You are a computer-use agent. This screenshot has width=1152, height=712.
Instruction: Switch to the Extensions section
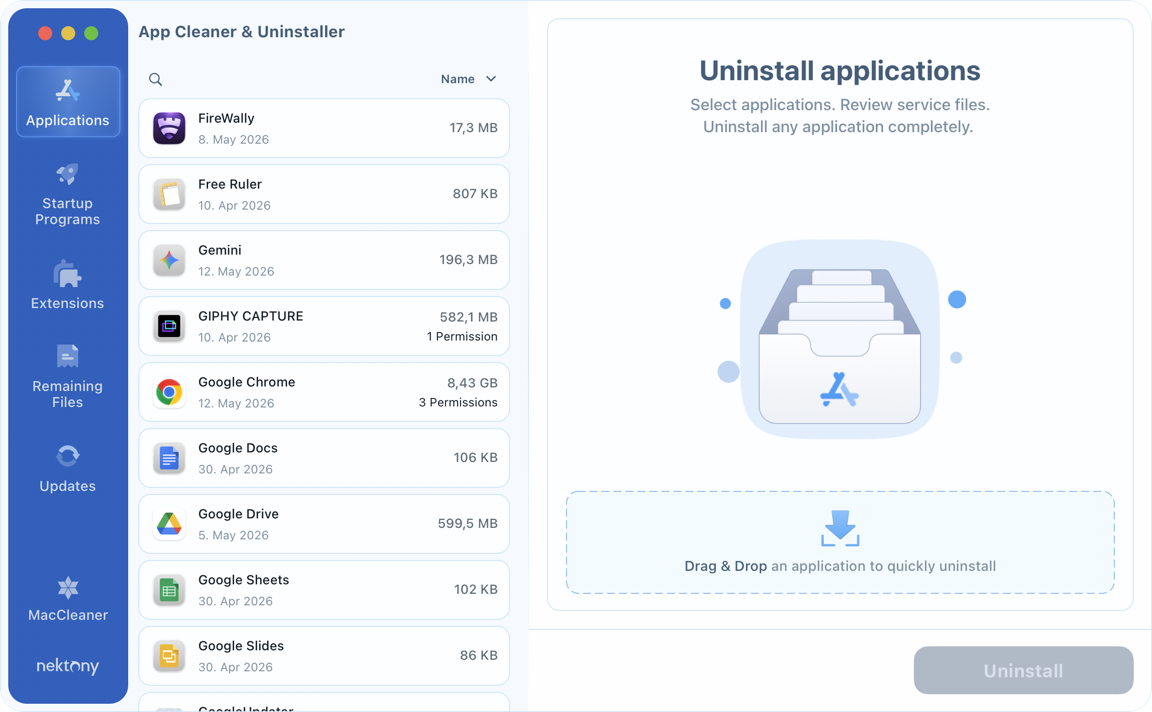tap(68, 285)
